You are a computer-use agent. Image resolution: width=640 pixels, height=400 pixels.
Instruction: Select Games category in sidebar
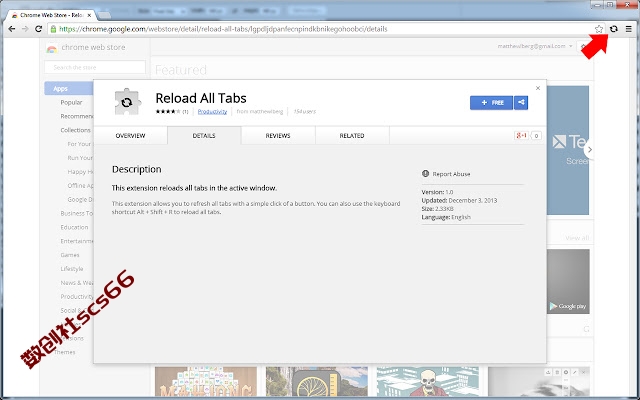point(70,255)
